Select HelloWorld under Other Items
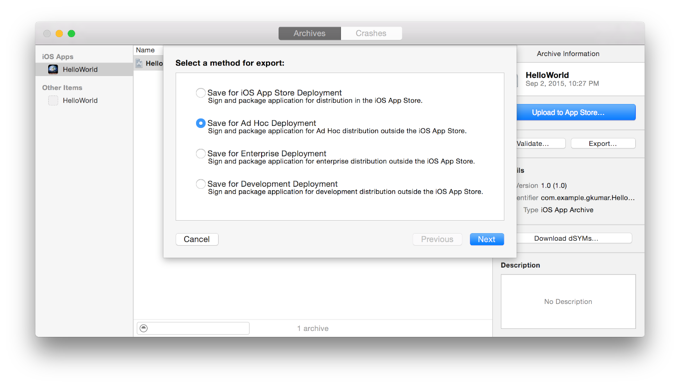680x388 pixels. click(x=85, y=101)
